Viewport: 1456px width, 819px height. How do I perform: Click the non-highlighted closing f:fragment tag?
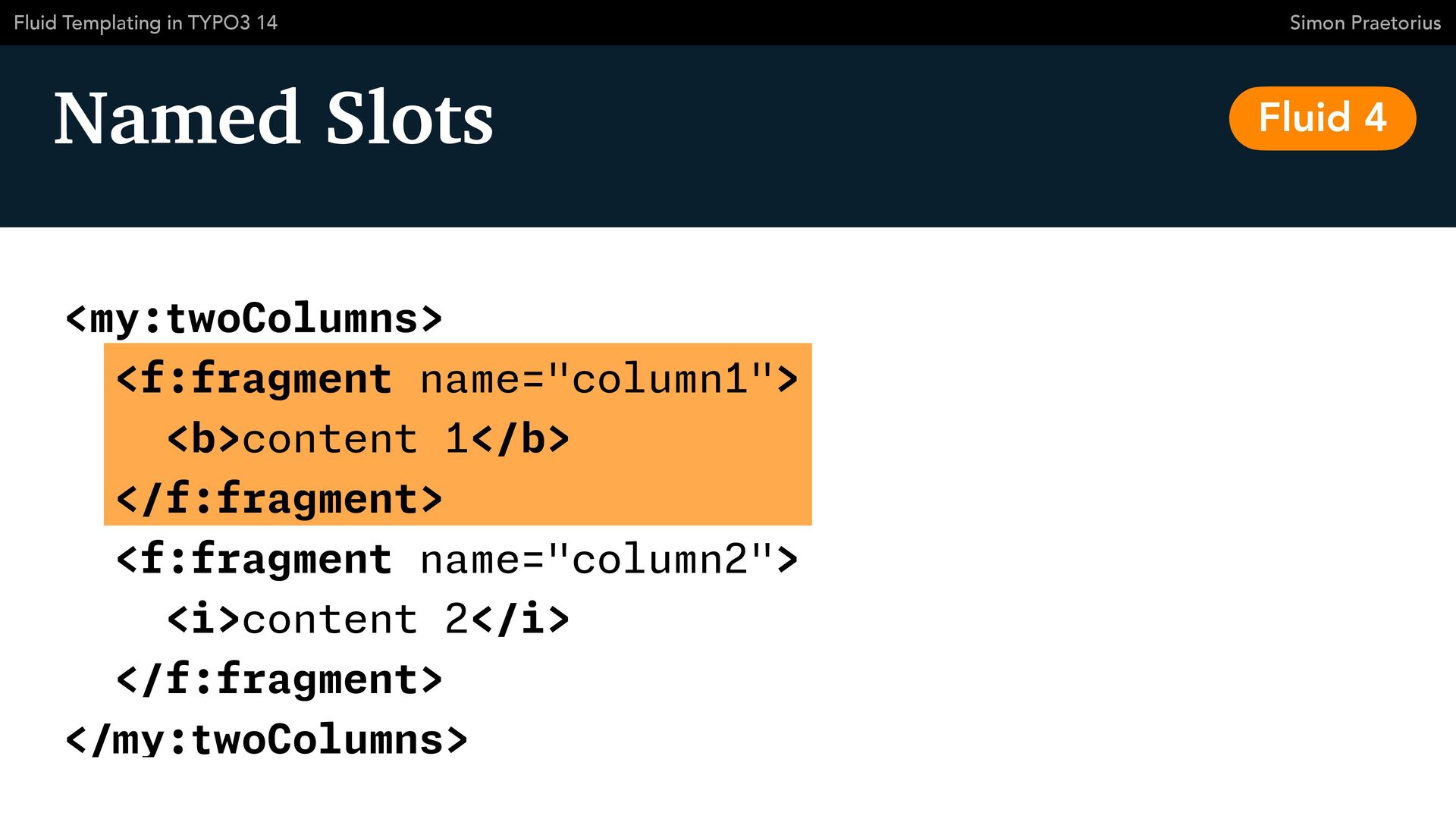(x=279, y=679)
